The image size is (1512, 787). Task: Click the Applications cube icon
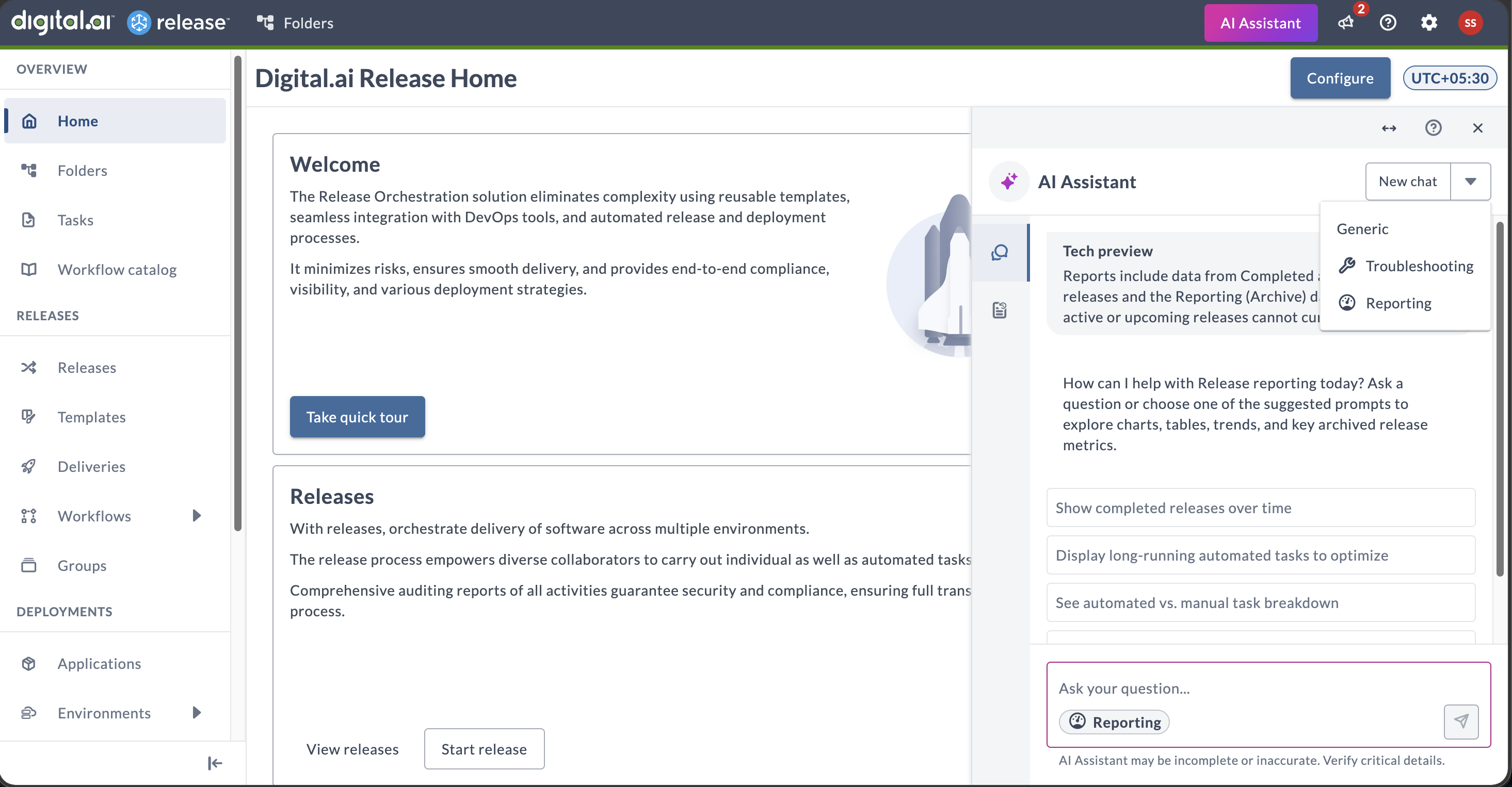point(29,663)
